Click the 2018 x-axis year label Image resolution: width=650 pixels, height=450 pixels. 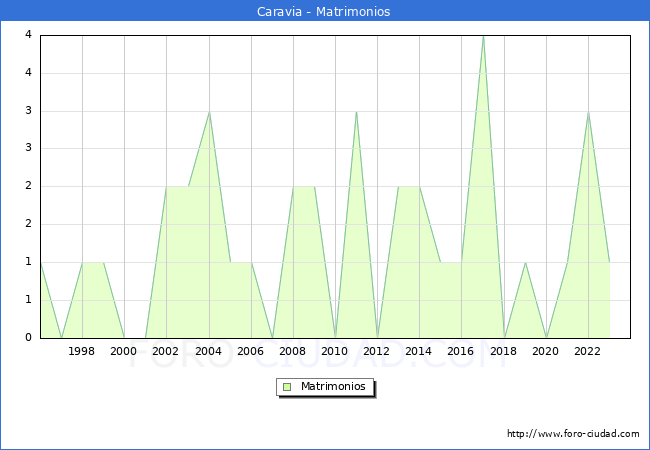pos(503,351)
